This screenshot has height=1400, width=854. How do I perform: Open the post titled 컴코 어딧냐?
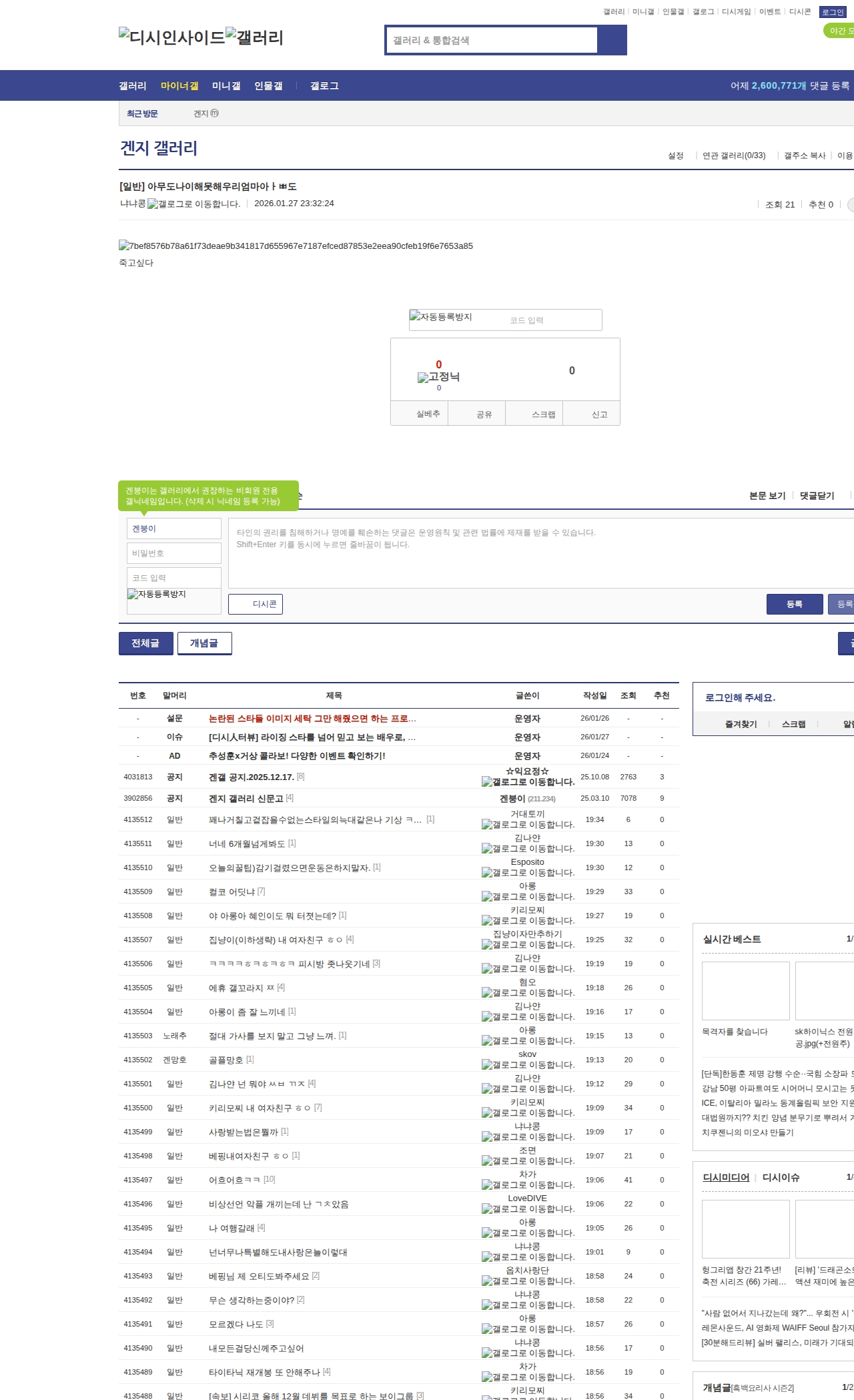point(232,892)
